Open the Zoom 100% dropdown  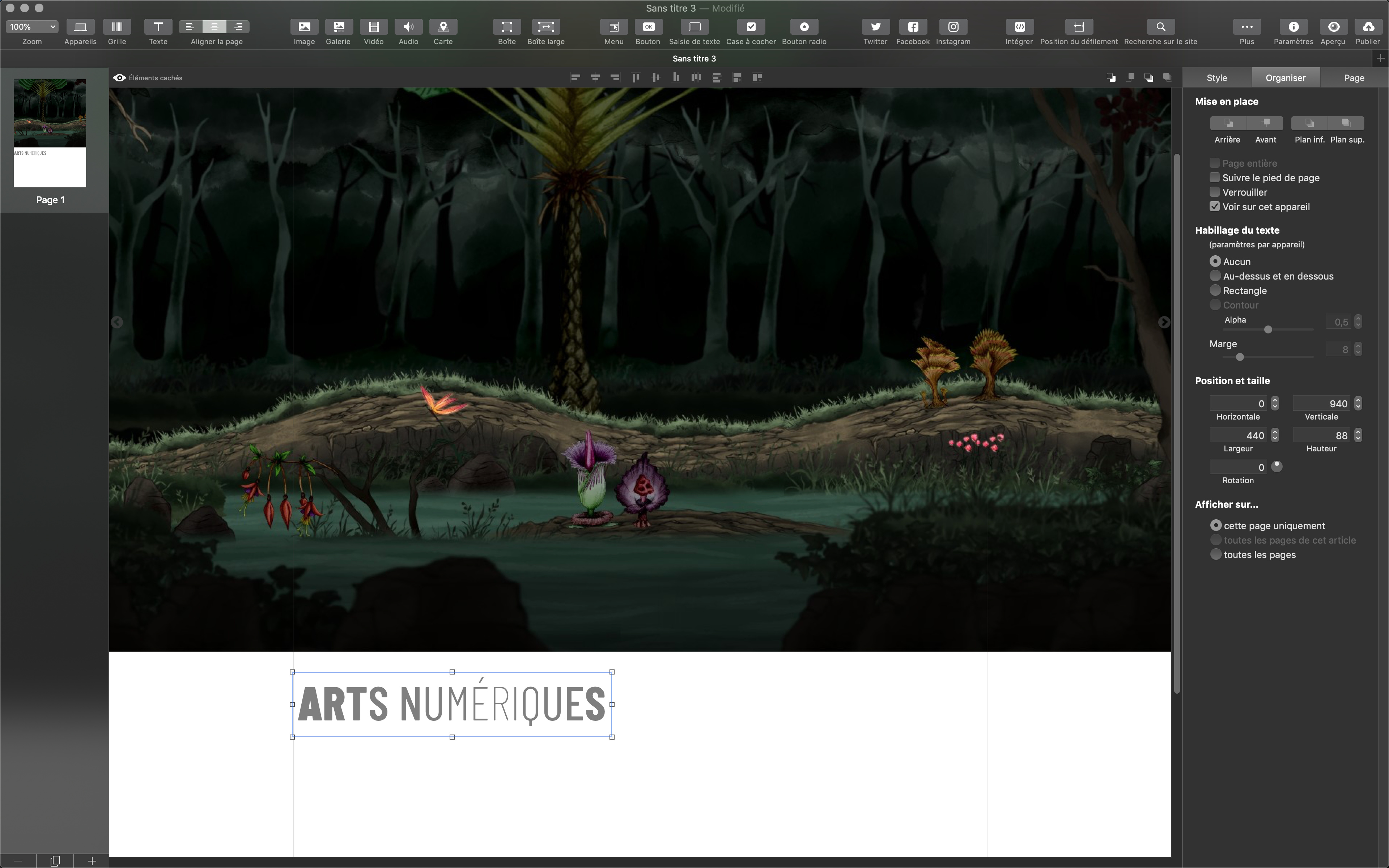coord(32,27)
